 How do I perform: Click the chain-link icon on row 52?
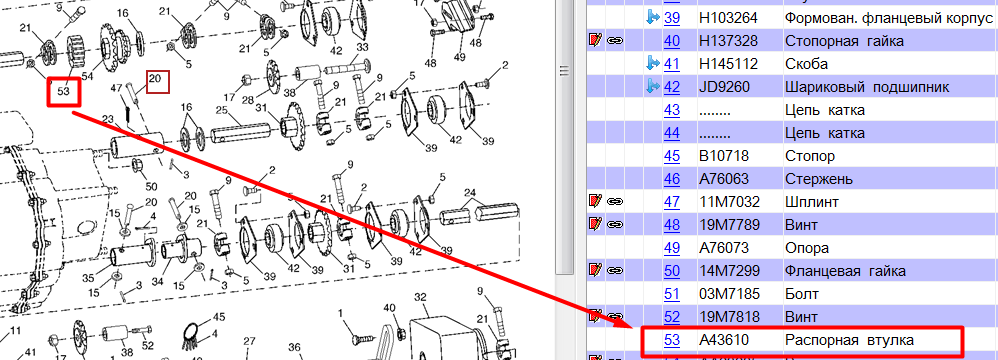[615, 316]
